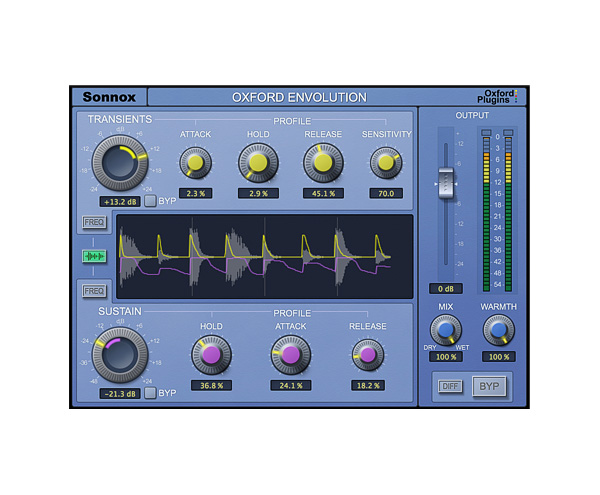Toggle the lower FREQ button for Sustain
Screen dimensions: 600x495
click(94, 291)
